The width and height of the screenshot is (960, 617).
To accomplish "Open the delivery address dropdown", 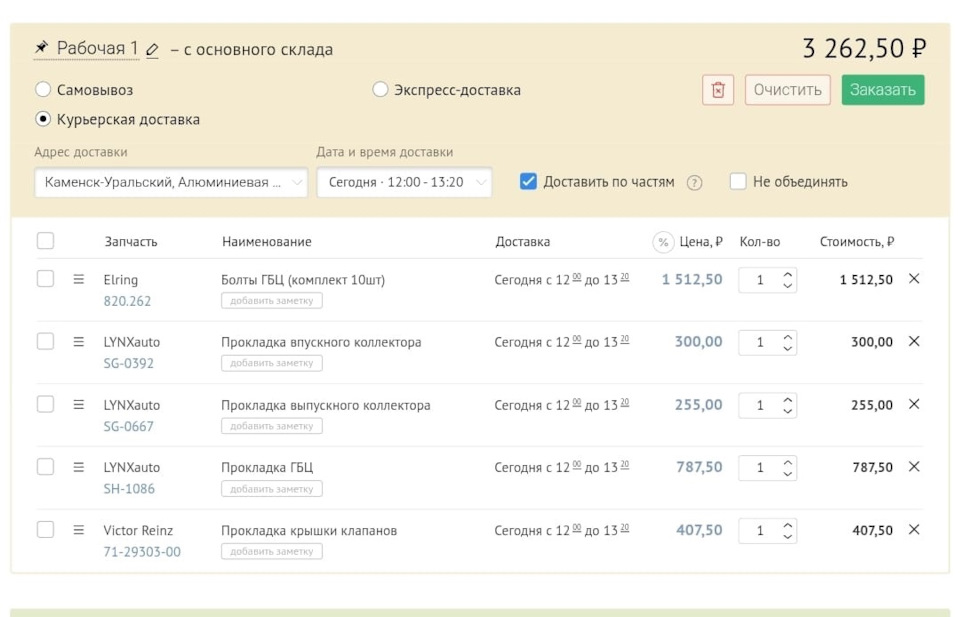I will [171, 183].
